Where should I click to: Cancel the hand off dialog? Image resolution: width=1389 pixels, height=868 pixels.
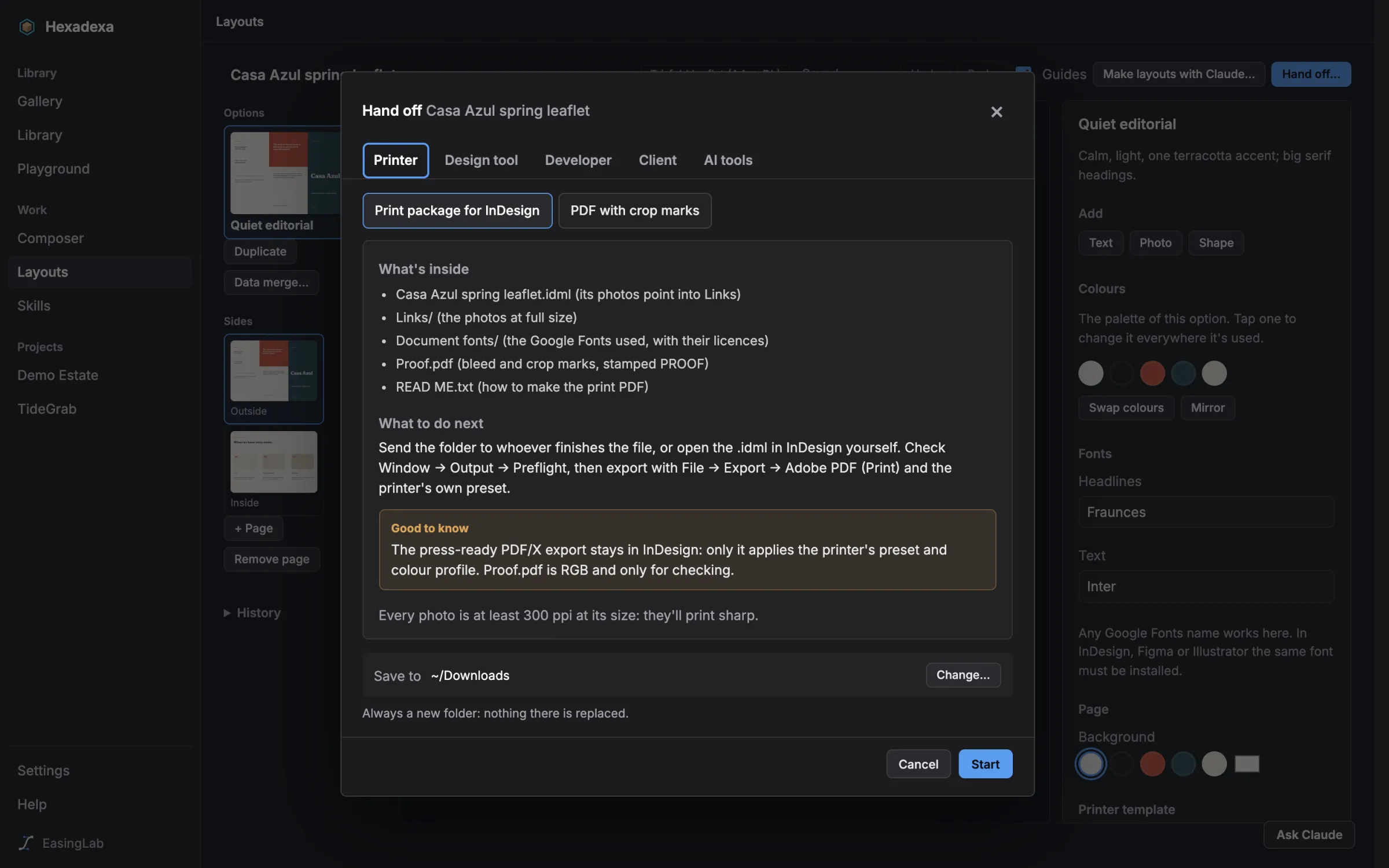click(x=918, y=764)
